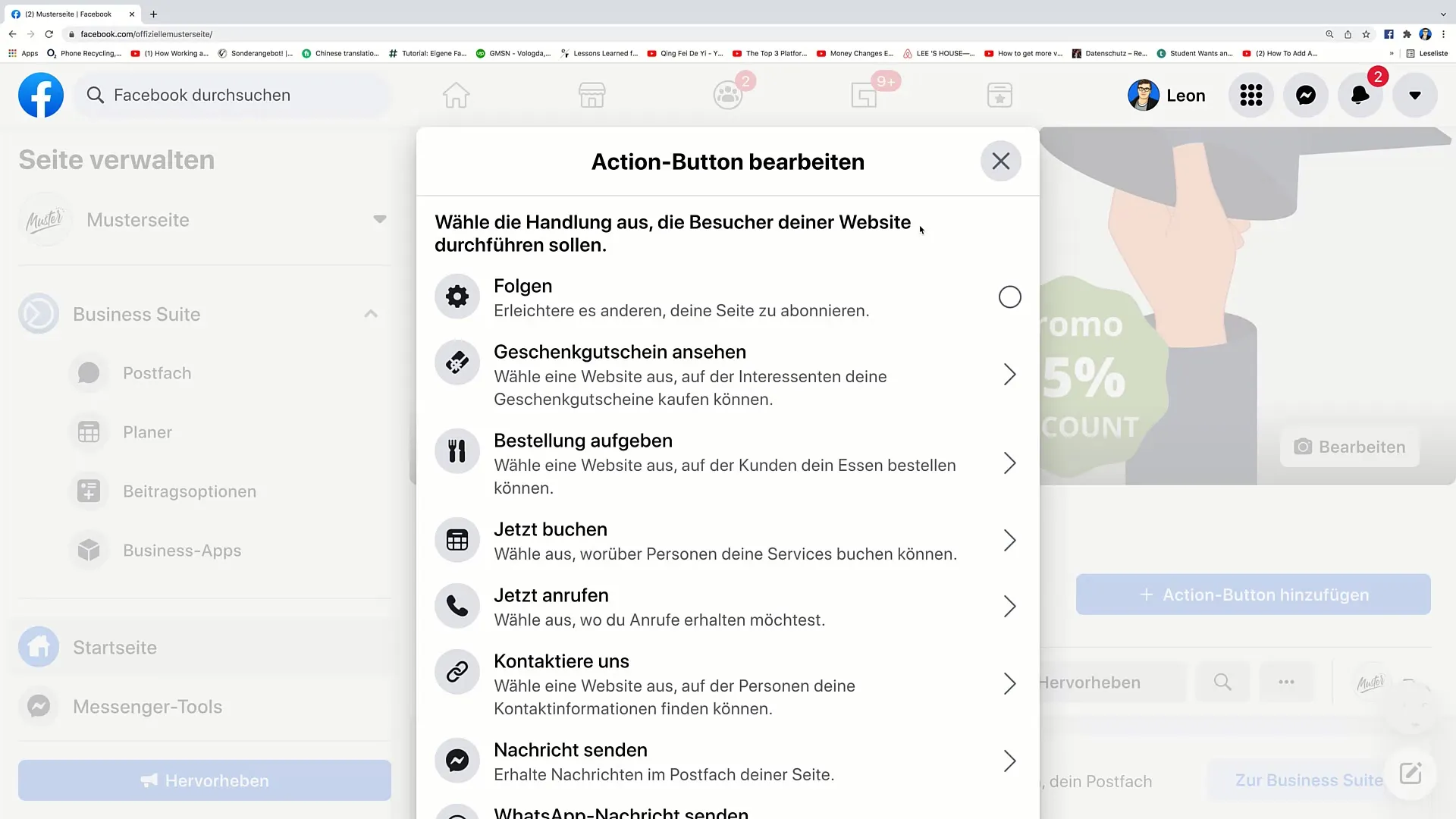Click the Nachricht senden messenger icon

coord(457,761)
